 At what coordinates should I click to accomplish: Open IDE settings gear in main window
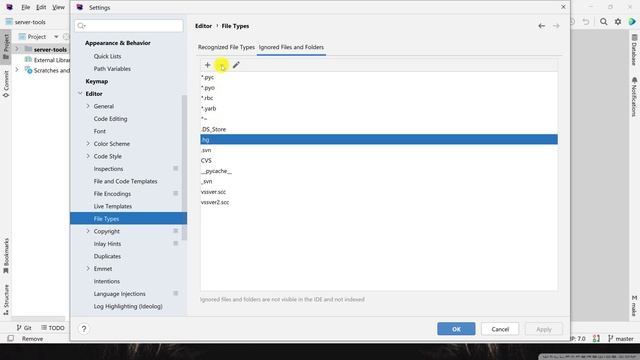coord(618,22)
